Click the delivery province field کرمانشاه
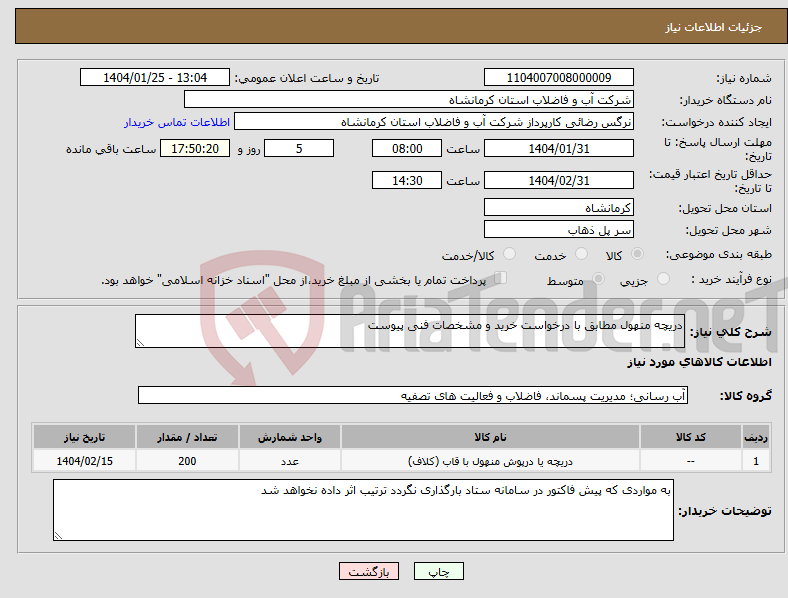788x598 pixels. 558,208
